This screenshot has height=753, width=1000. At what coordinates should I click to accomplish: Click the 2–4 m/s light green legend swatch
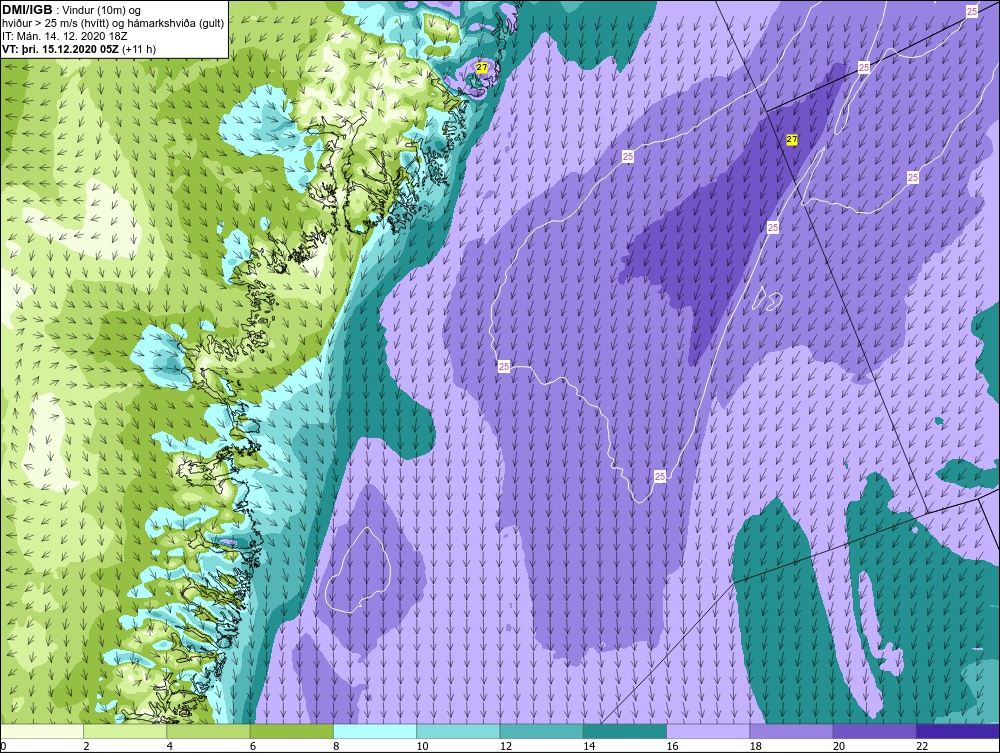125,731
